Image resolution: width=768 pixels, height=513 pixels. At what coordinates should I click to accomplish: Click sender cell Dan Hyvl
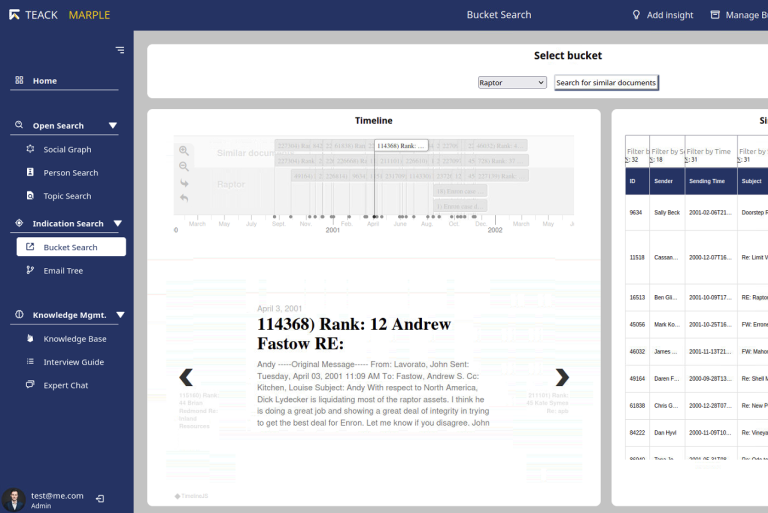pos(667,433)
